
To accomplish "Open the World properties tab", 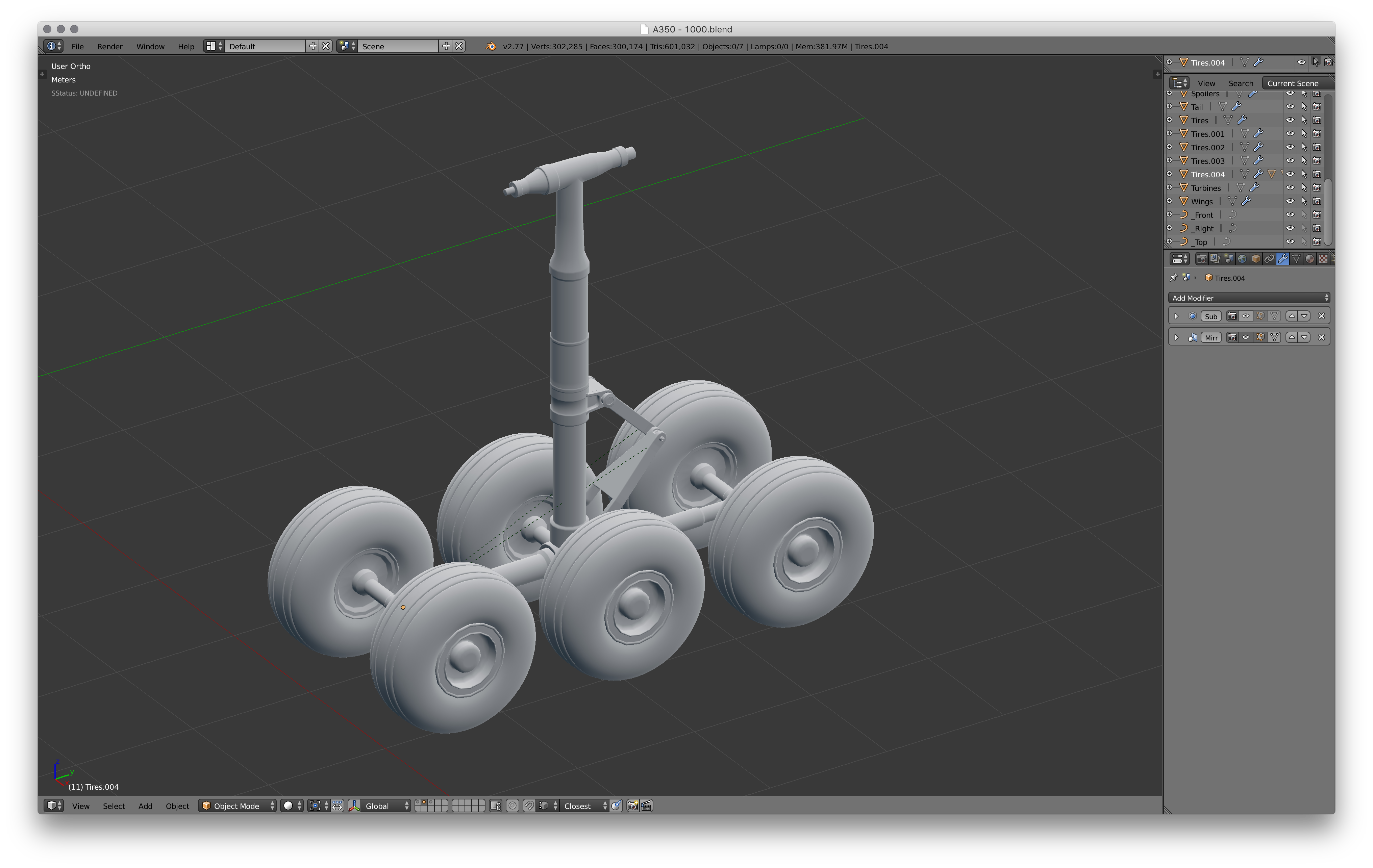I will 1242,259.
